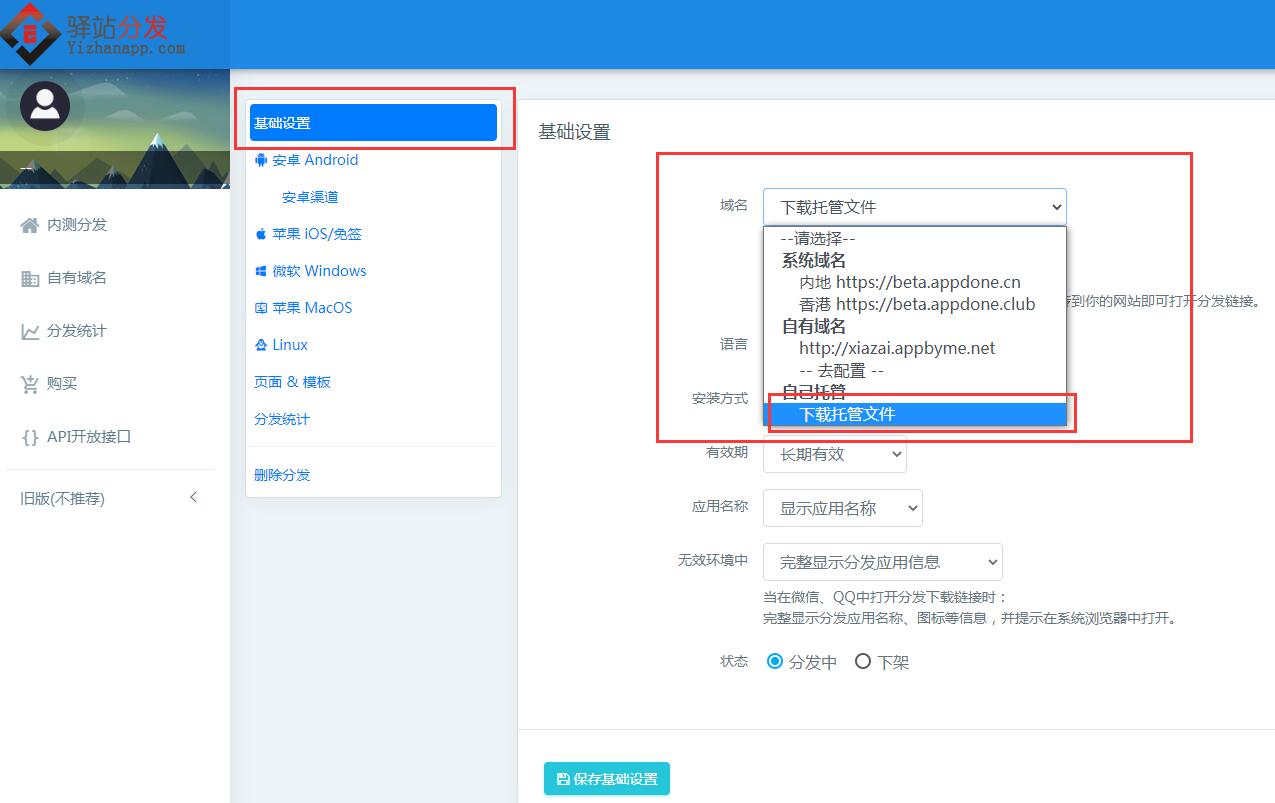1275x803 pixels.
Task: Expand the 旧版(不推荐) menu chevron
Action: [x=193, y=498]
